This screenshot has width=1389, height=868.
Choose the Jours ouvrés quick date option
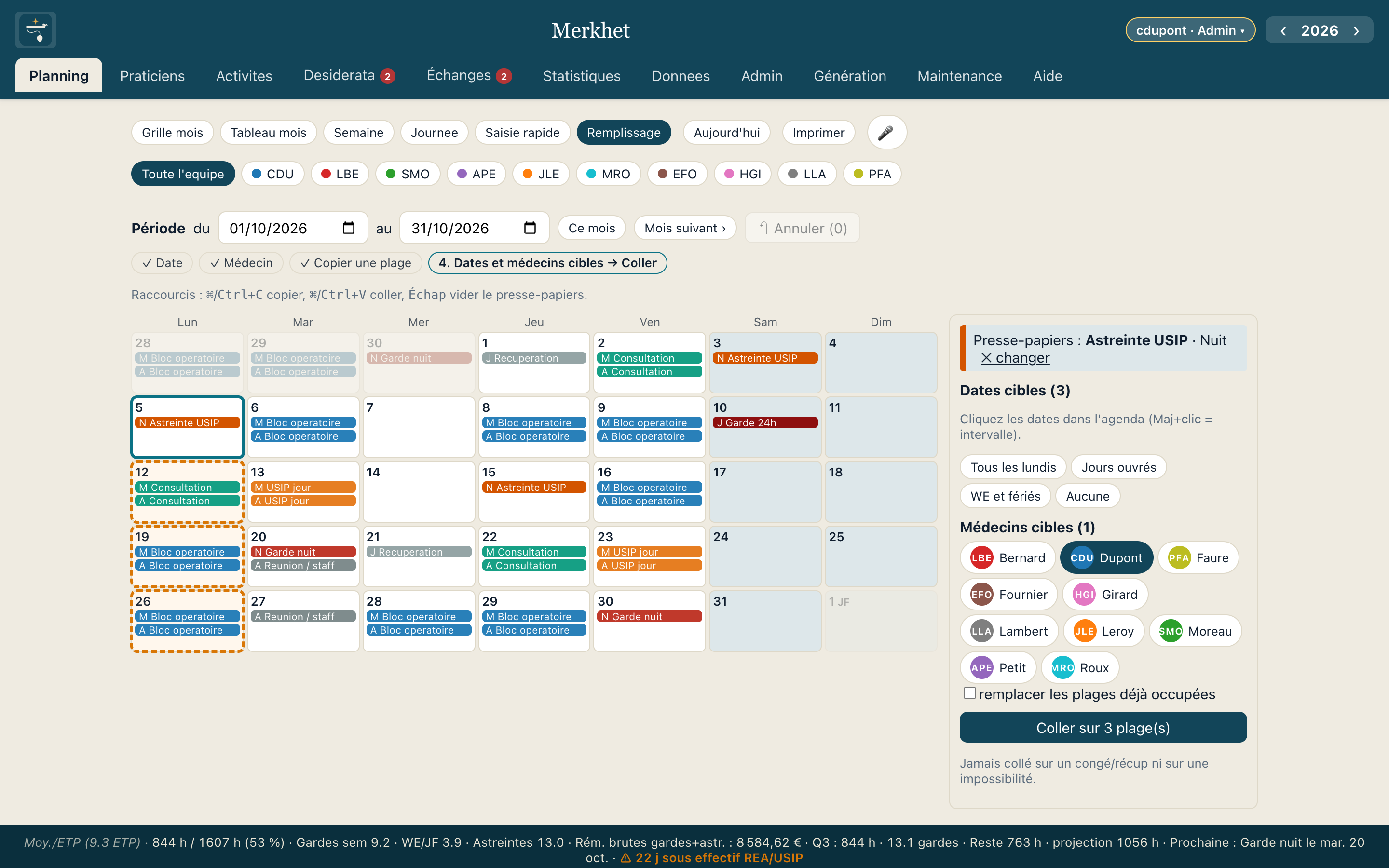point(1118,467)
